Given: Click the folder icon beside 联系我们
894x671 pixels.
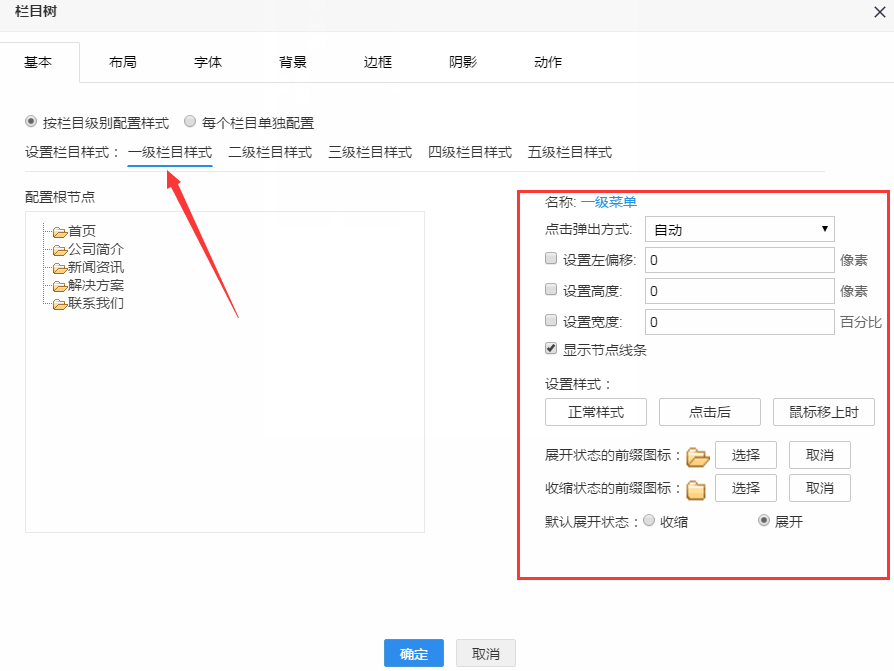Looking at the screenshot, I should pyautogui.click(x=60, y=304).
